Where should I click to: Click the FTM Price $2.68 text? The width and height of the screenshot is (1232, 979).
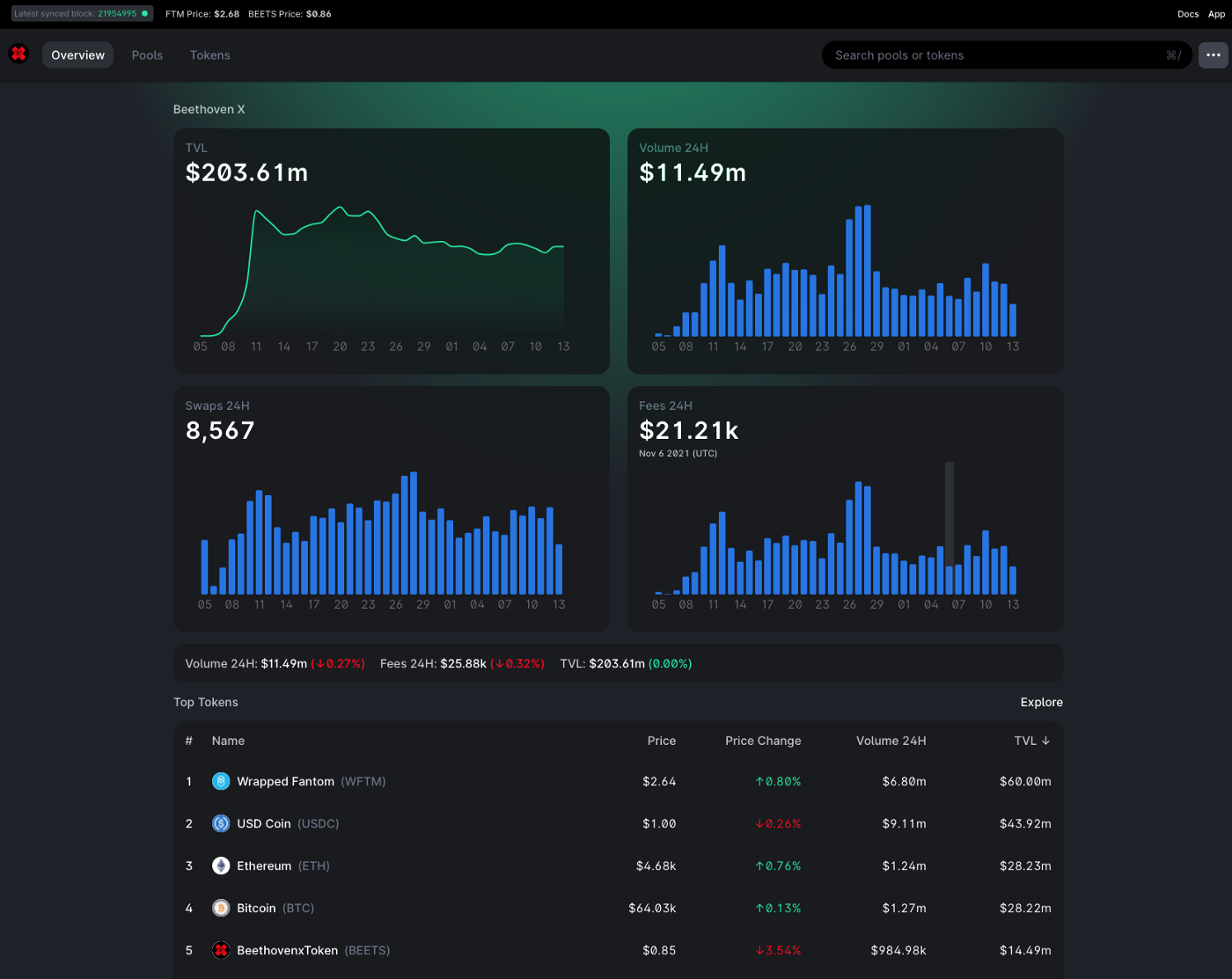point(202,14)
